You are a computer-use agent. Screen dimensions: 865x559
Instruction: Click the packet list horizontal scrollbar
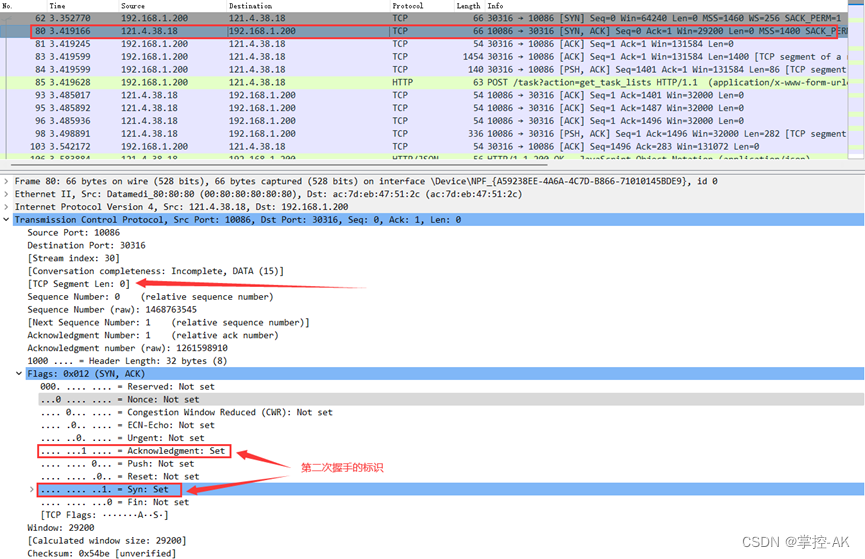[279, 164]
